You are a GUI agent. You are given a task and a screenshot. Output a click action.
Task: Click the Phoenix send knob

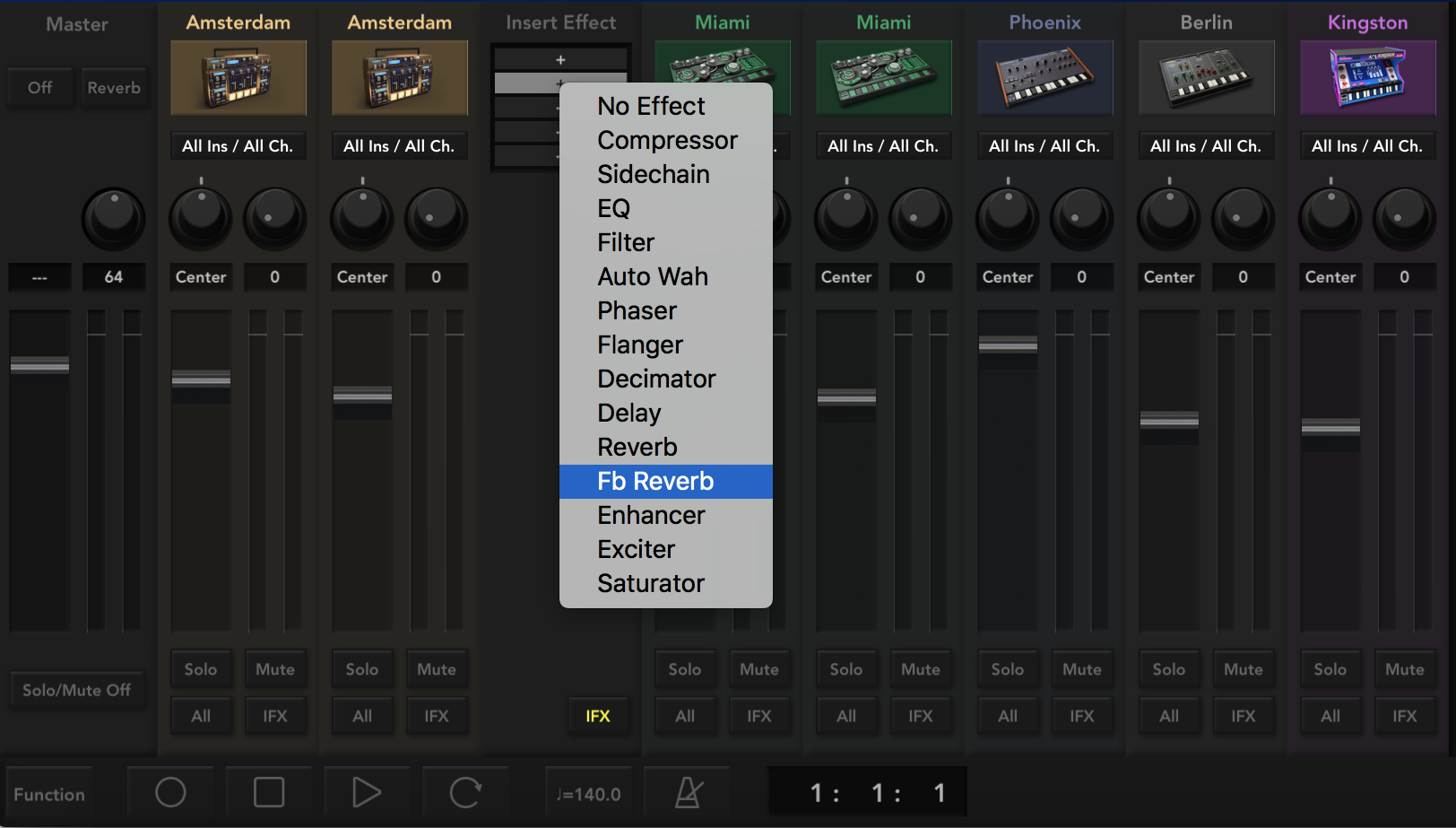point(1082,219)
